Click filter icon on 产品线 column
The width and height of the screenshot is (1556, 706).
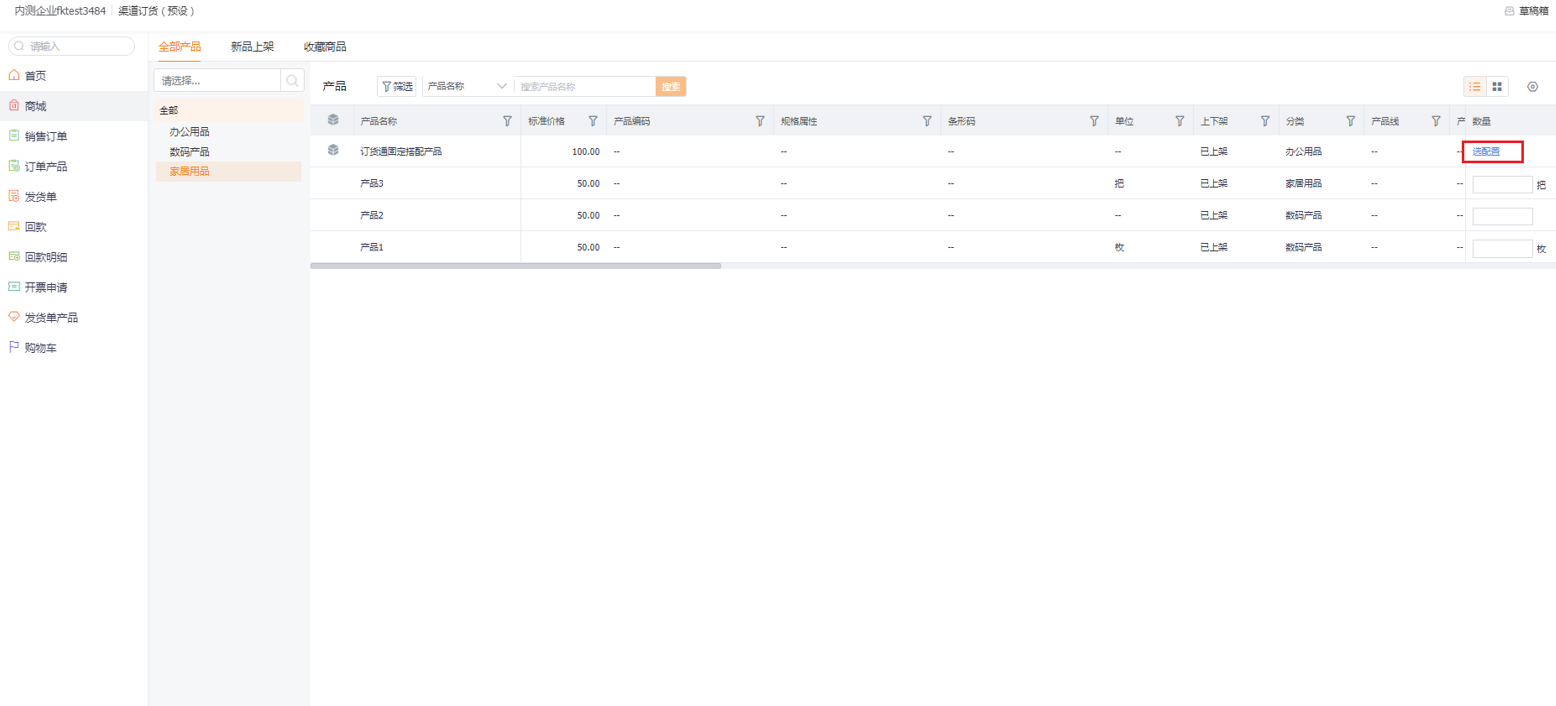click(x=1436, y=121)
